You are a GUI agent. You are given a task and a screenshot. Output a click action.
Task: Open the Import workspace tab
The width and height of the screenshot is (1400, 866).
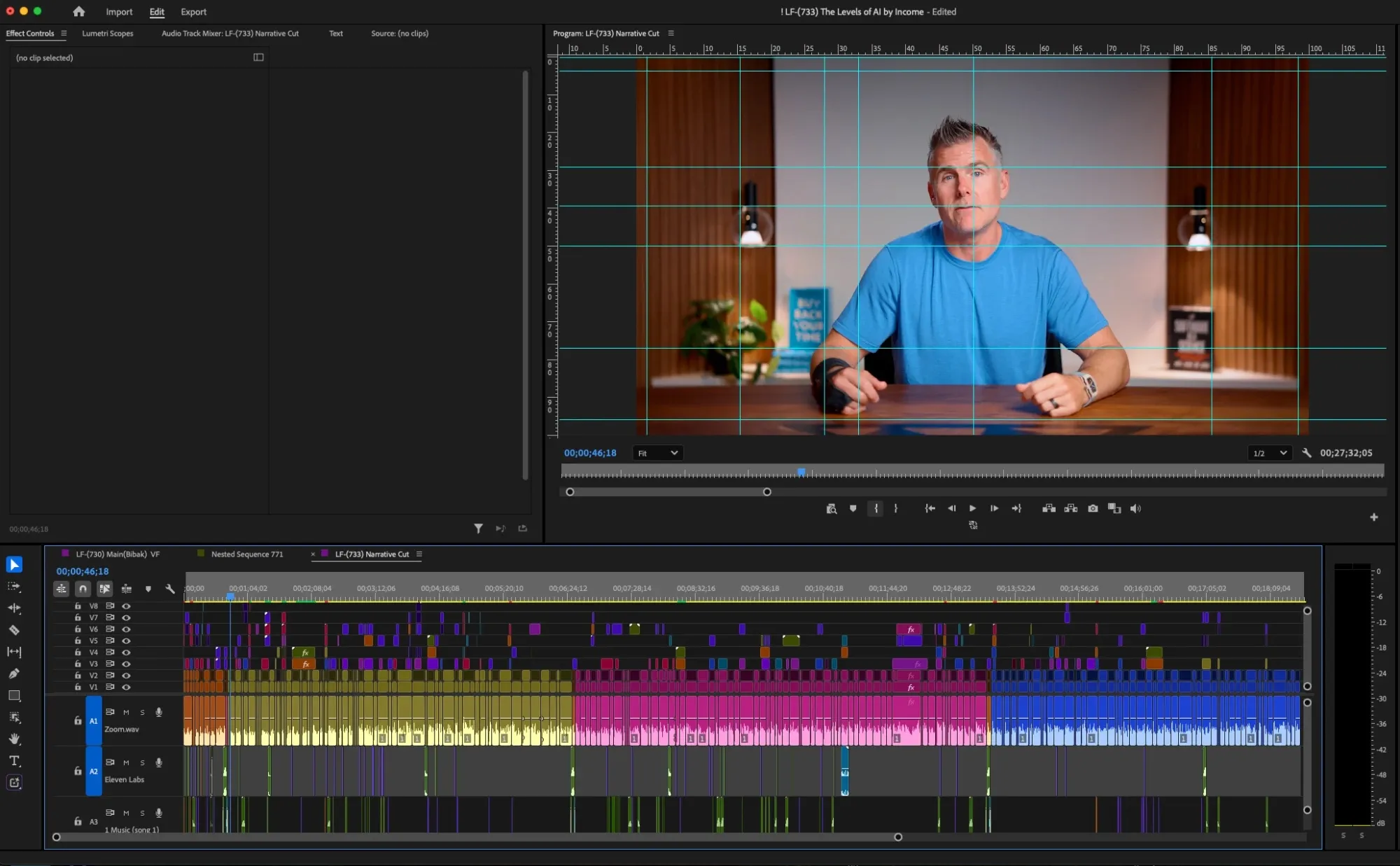[119, 12]
